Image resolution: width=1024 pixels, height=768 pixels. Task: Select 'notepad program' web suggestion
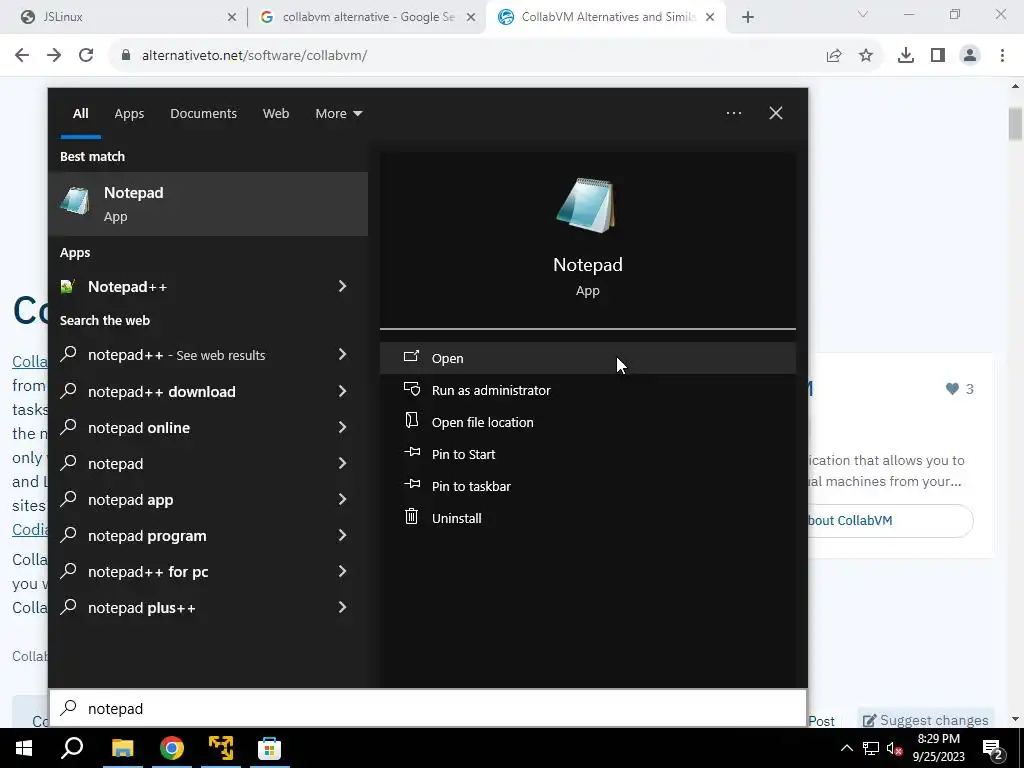[x=208, y=536]
